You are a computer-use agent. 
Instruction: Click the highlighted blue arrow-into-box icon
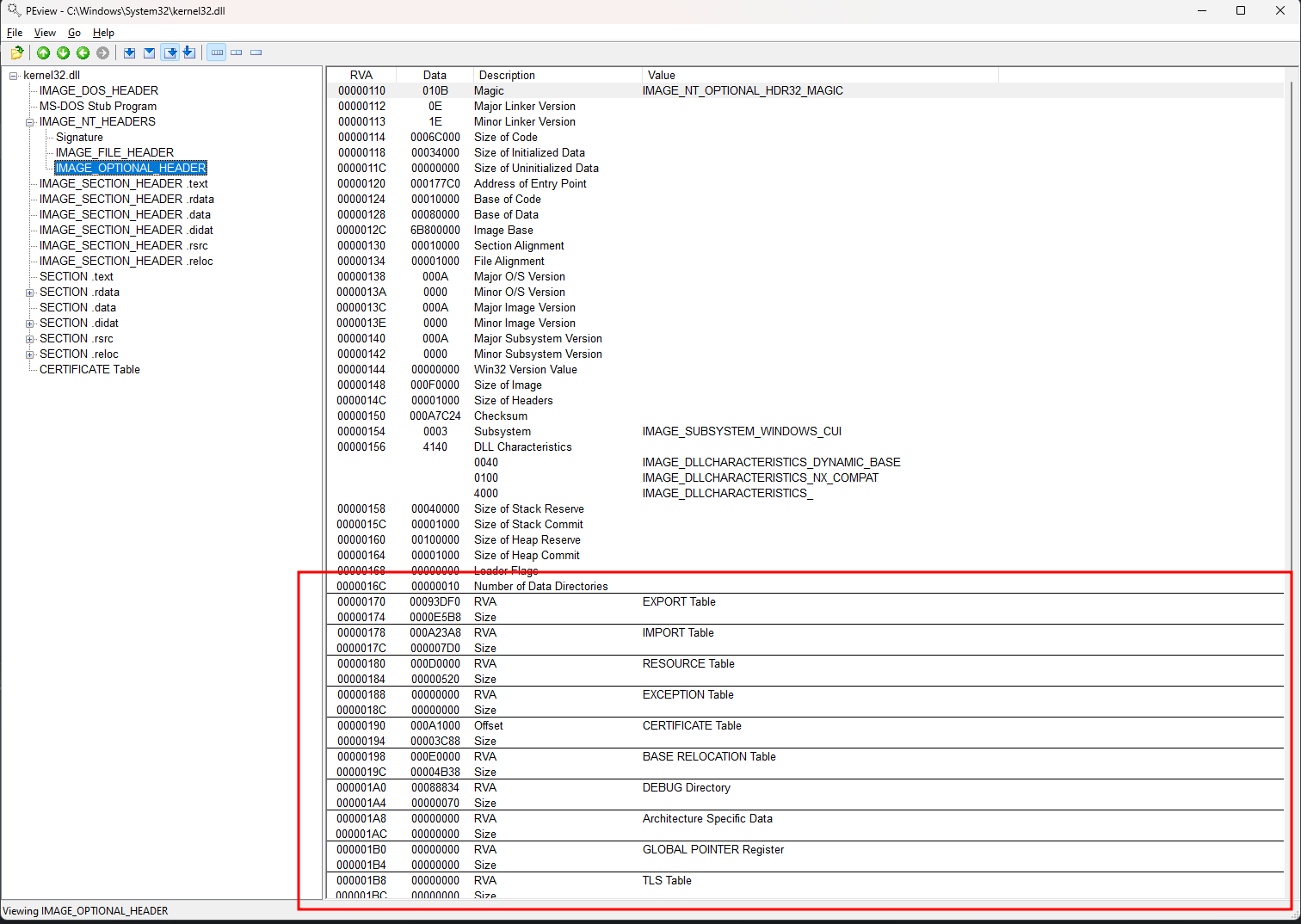pyautogui.click(x=170, y=52)
